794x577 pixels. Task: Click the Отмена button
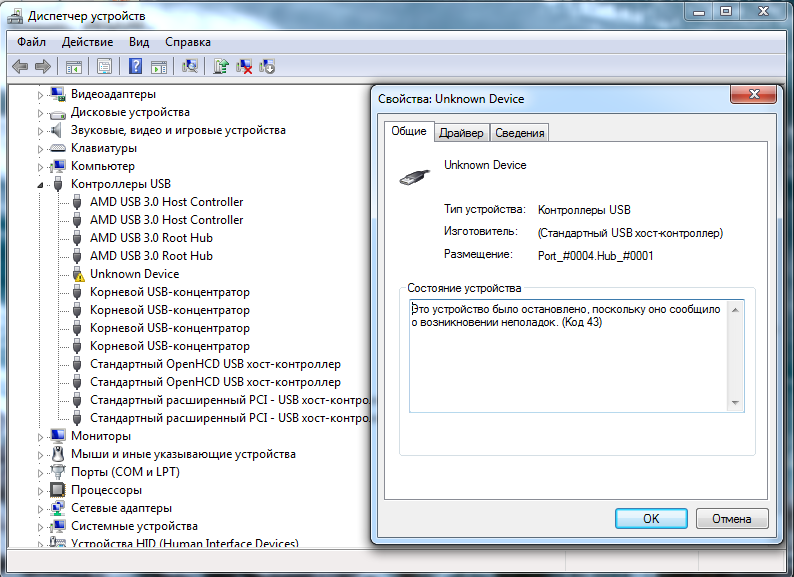coord(732,519)
